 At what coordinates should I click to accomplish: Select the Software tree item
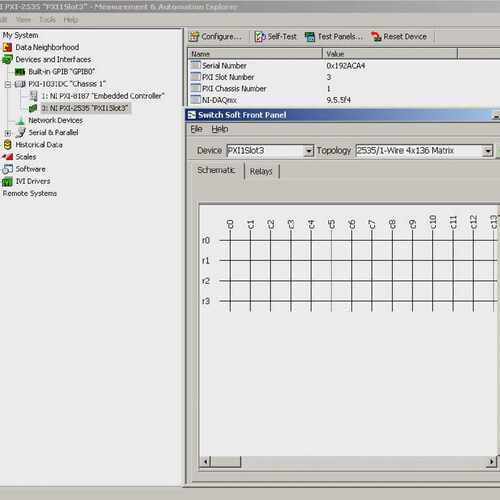(x=24, y=169)
